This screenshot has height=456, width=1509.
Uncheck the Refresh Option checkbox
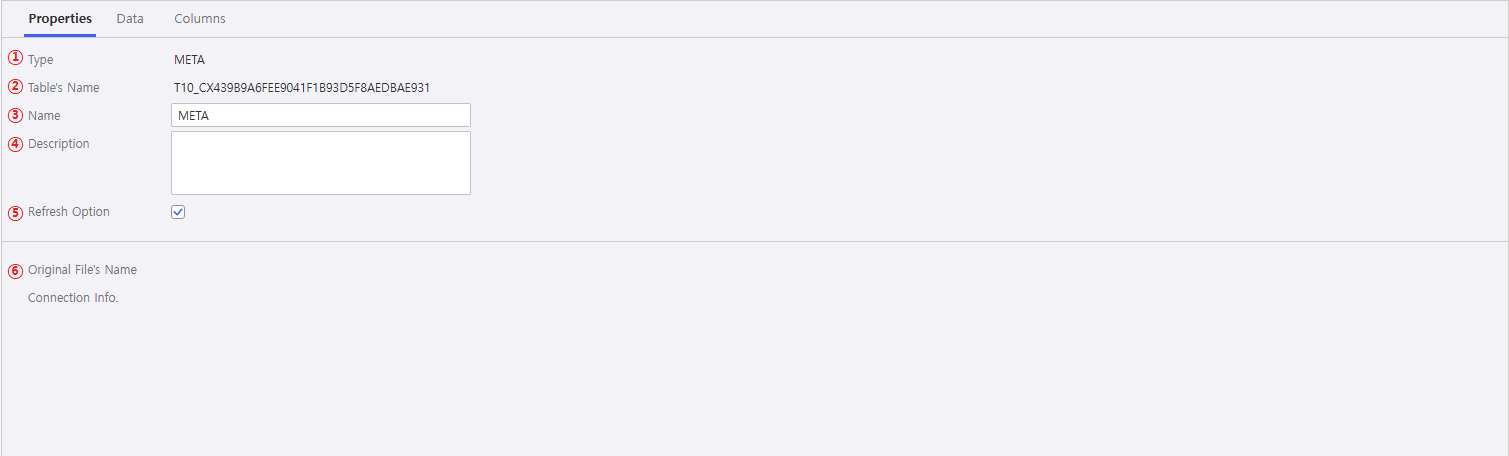click(x=178, y=212)
